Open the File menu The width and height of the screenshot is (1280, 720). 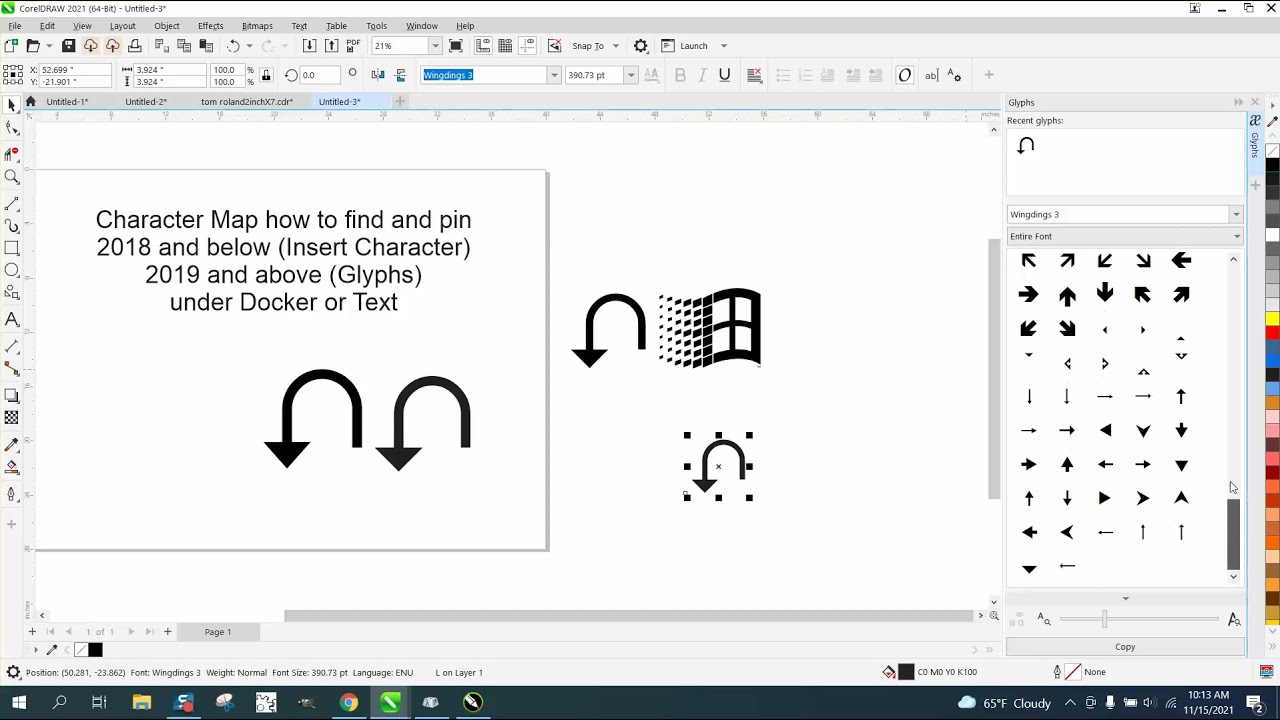coord(15,26)
